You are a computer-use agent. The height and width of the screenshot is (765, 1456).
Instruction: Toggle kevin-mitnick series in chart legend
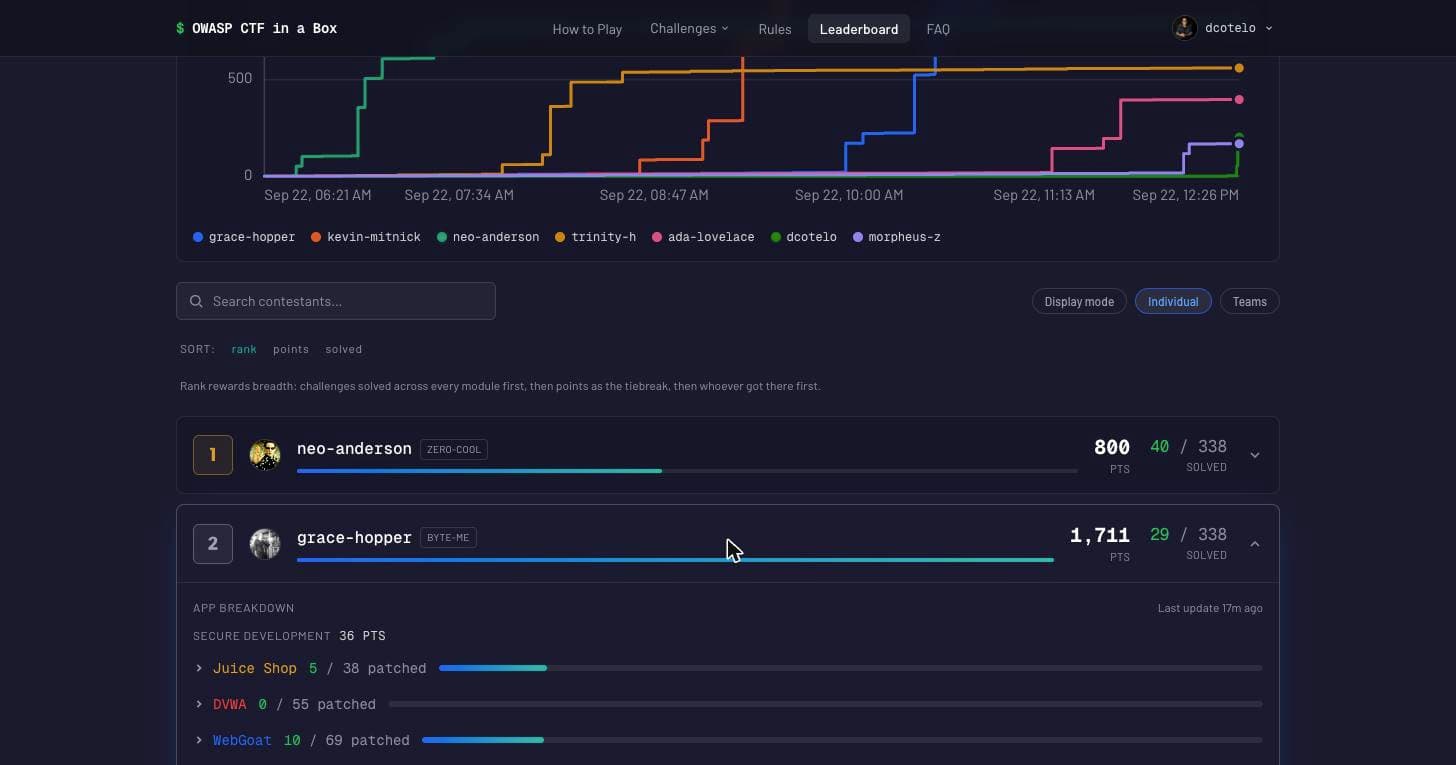click(x=366, y=237)
